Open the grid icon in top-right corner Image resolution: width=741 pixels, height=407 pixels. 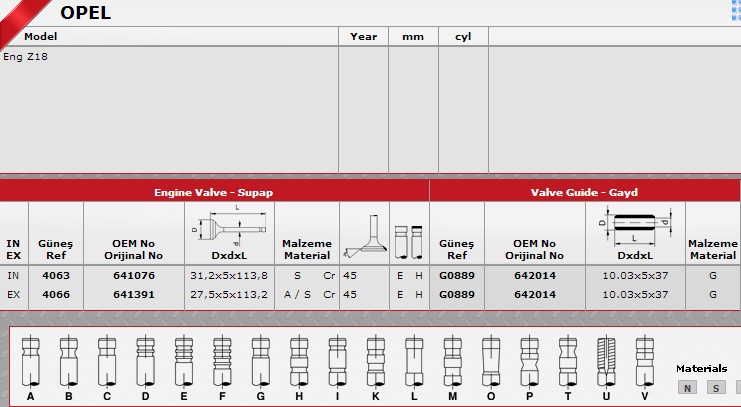coord(734,10)
